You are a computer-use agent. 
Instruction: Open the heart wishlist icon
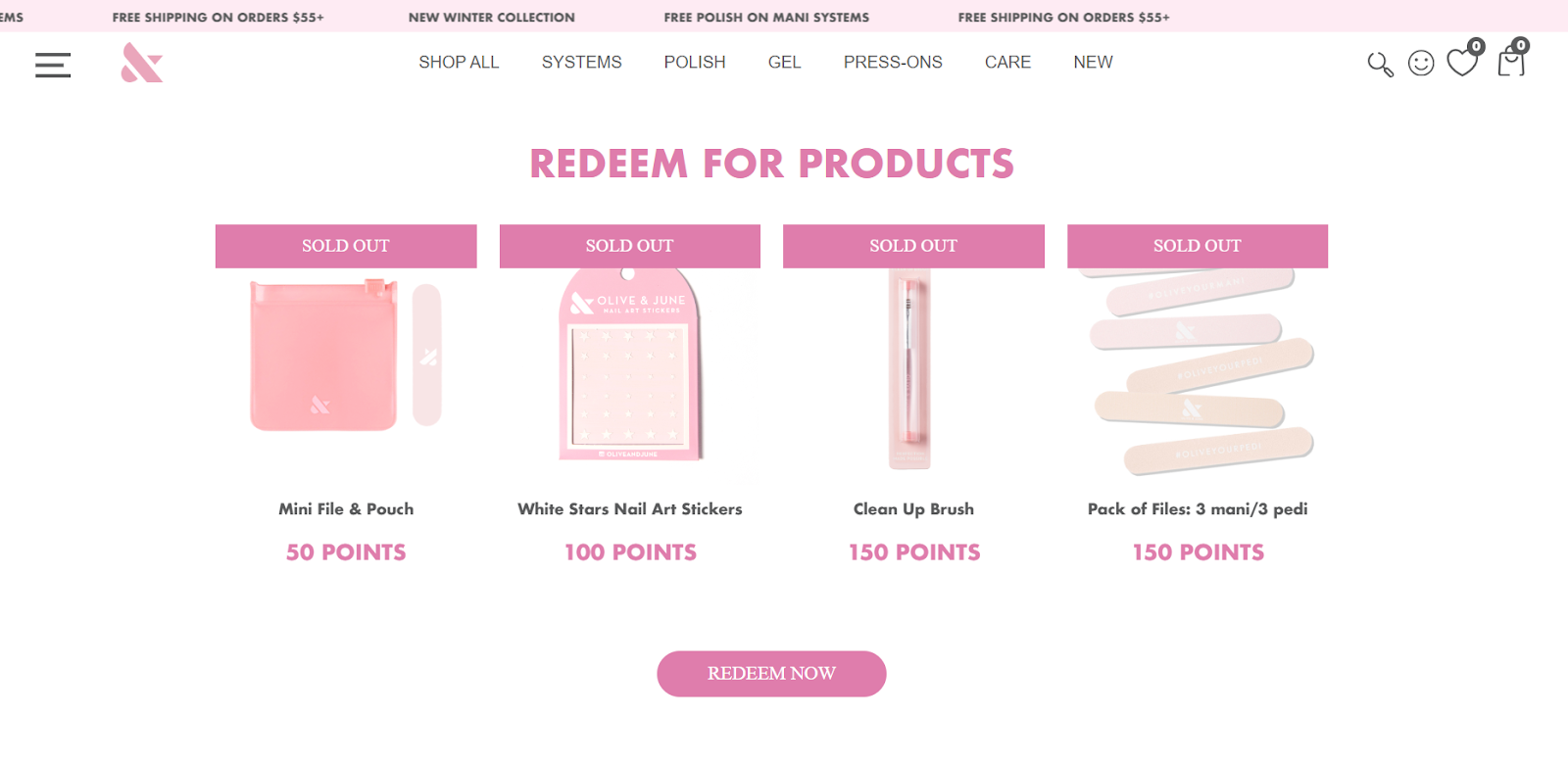click(1462, 63)
